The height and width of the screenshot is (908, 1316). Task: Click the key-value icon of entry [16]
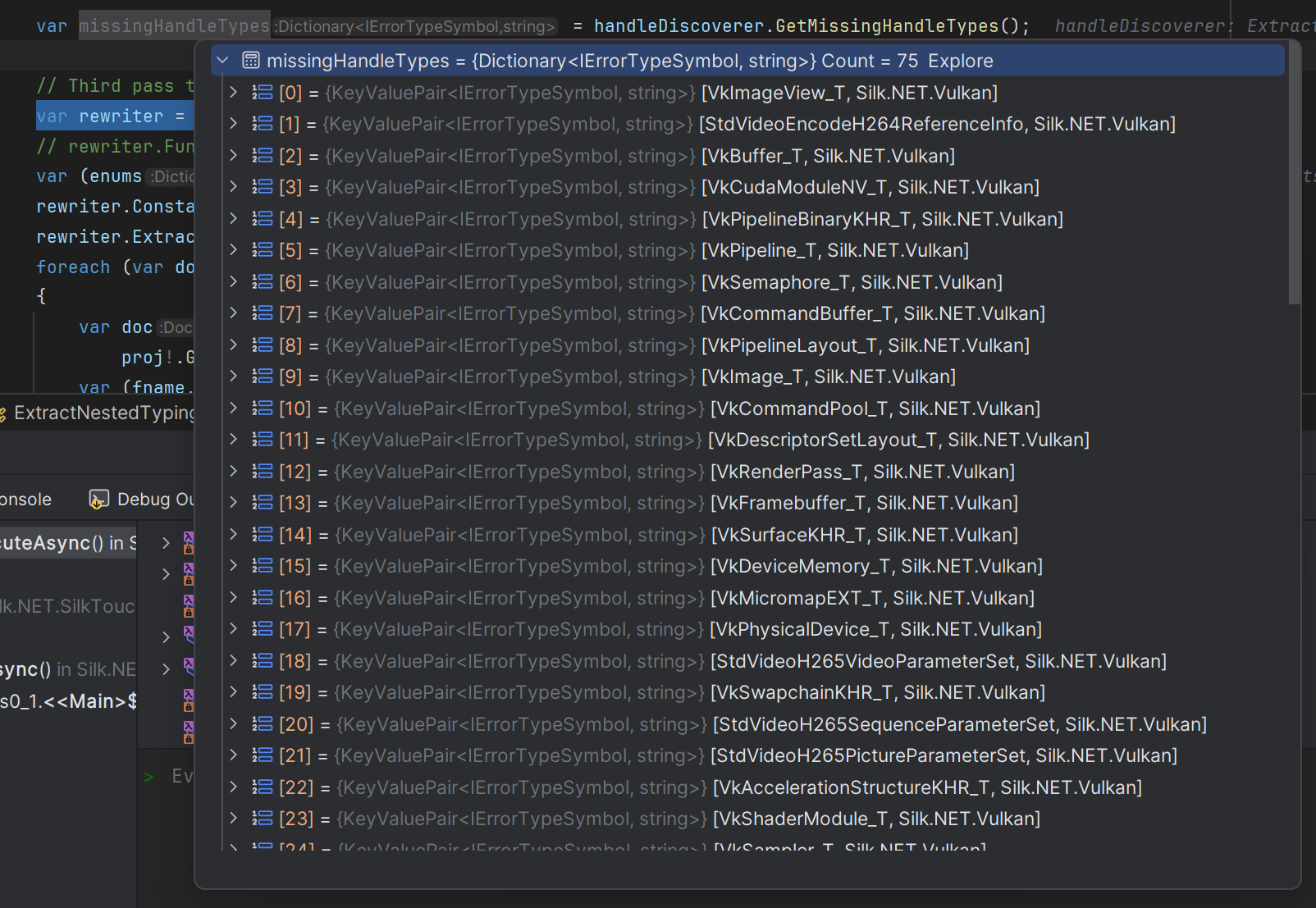[263, 598]
